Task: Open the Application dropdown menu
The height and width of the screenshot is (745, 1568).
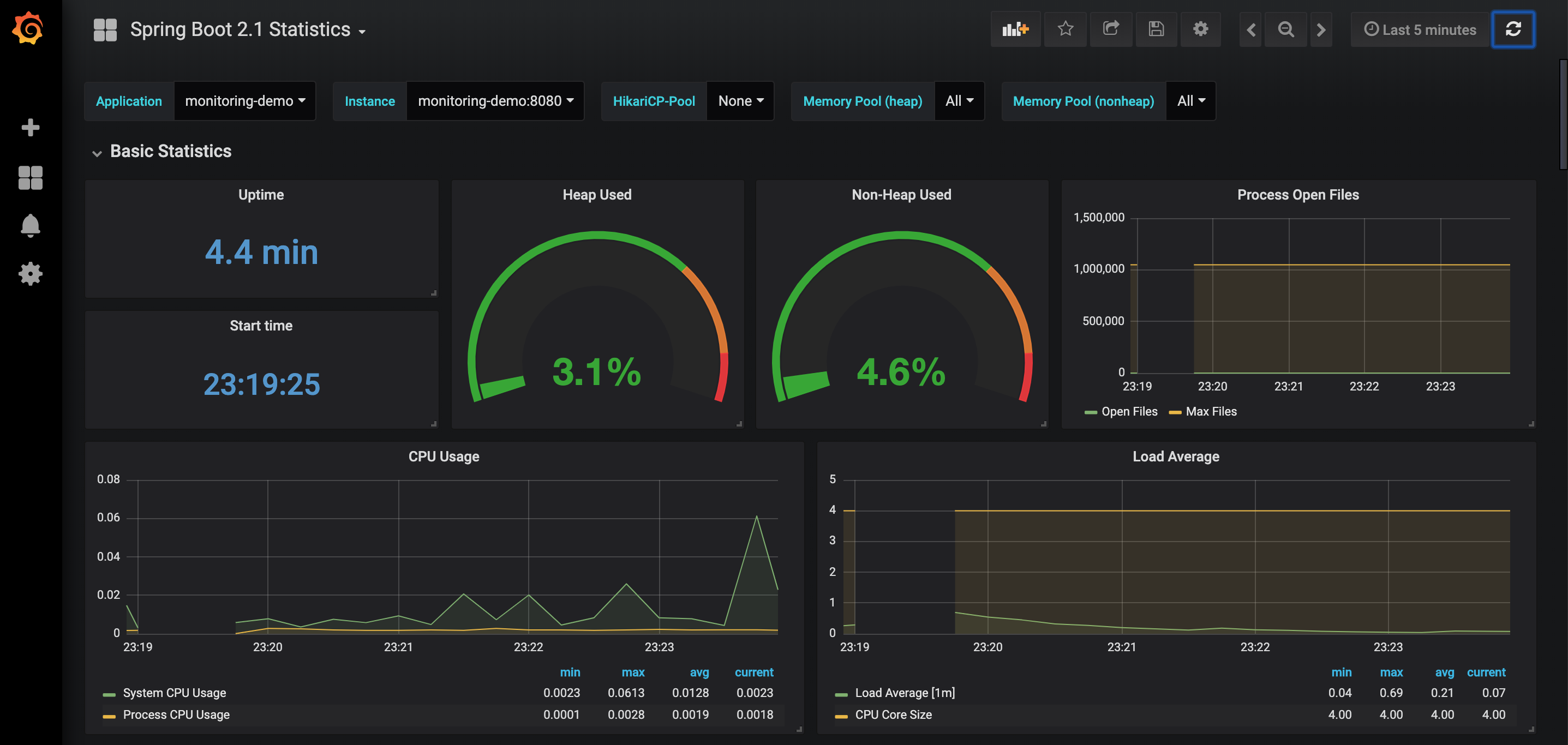Action: (x=246, y=100)
